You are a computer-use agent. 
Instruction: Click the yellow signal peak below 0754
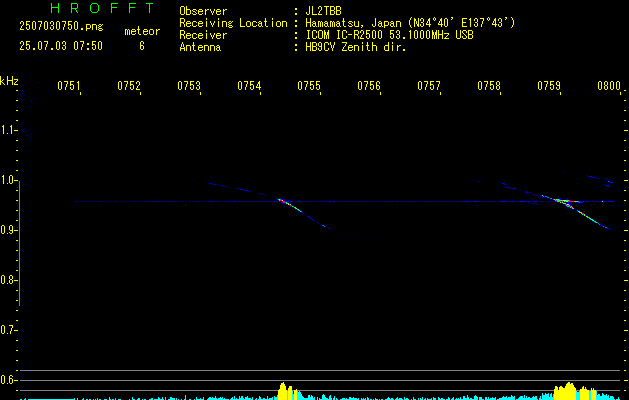288,391
